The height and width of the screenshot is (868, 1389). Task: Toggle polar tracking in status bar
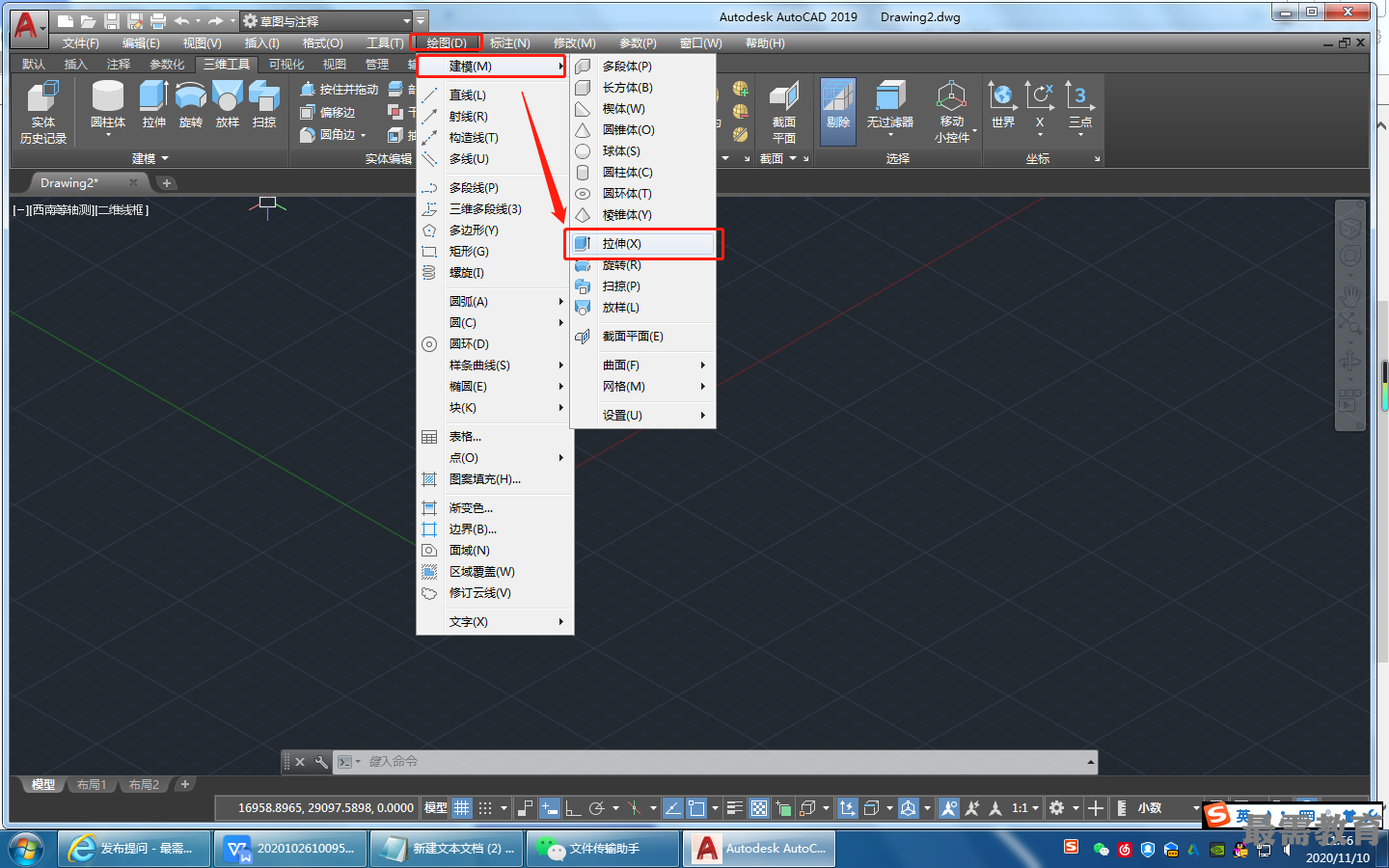[x=597, y=808]
